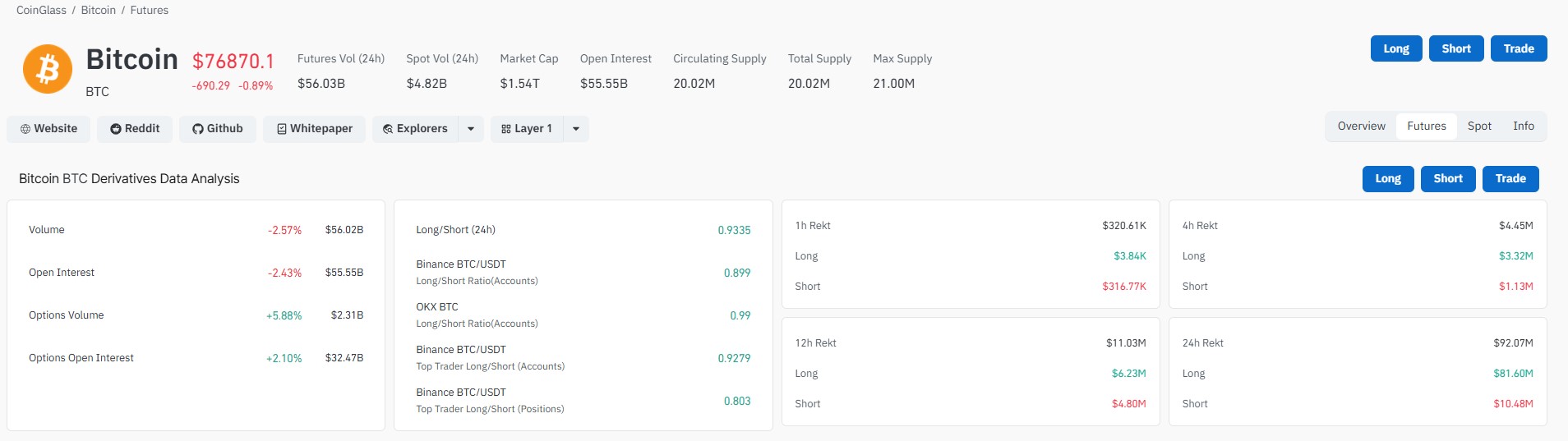Screen dimensions: 1568x441
Task: Click the Market Cap value $1.54T
Action: (520, 84)
